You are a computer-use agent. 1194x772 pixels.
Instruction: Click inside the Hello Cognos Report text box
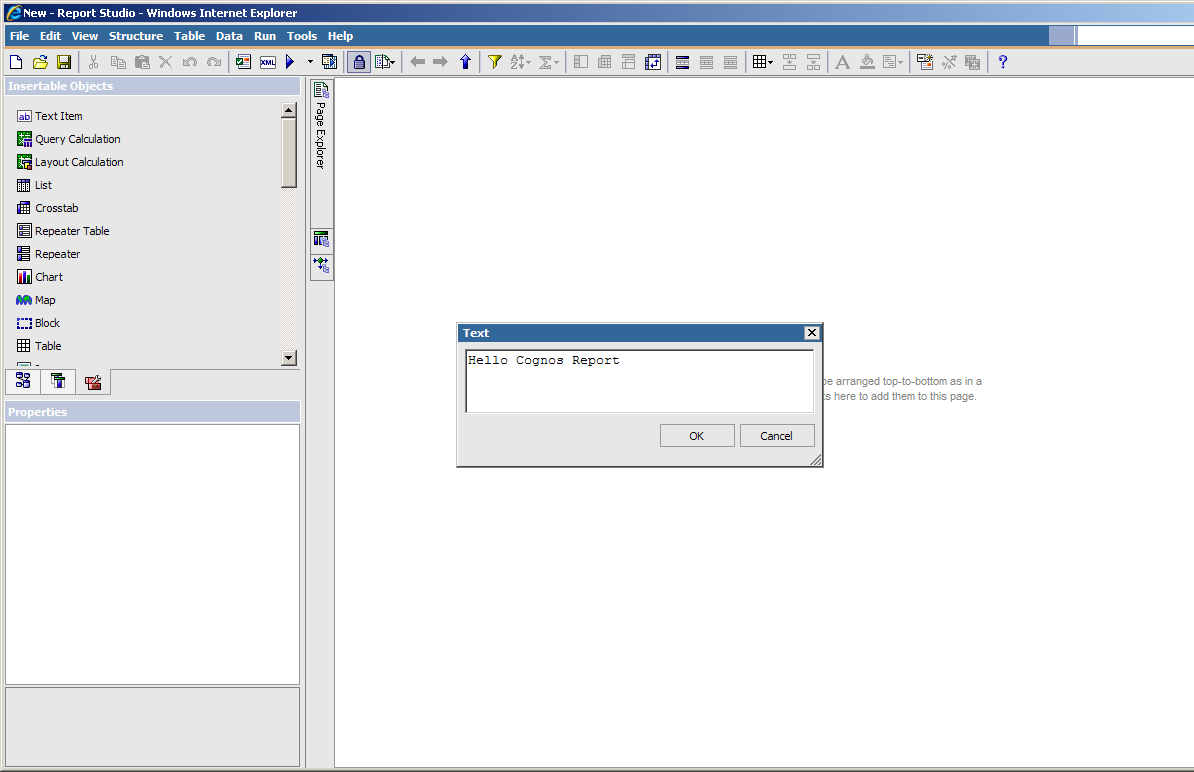tap(639, 380)
